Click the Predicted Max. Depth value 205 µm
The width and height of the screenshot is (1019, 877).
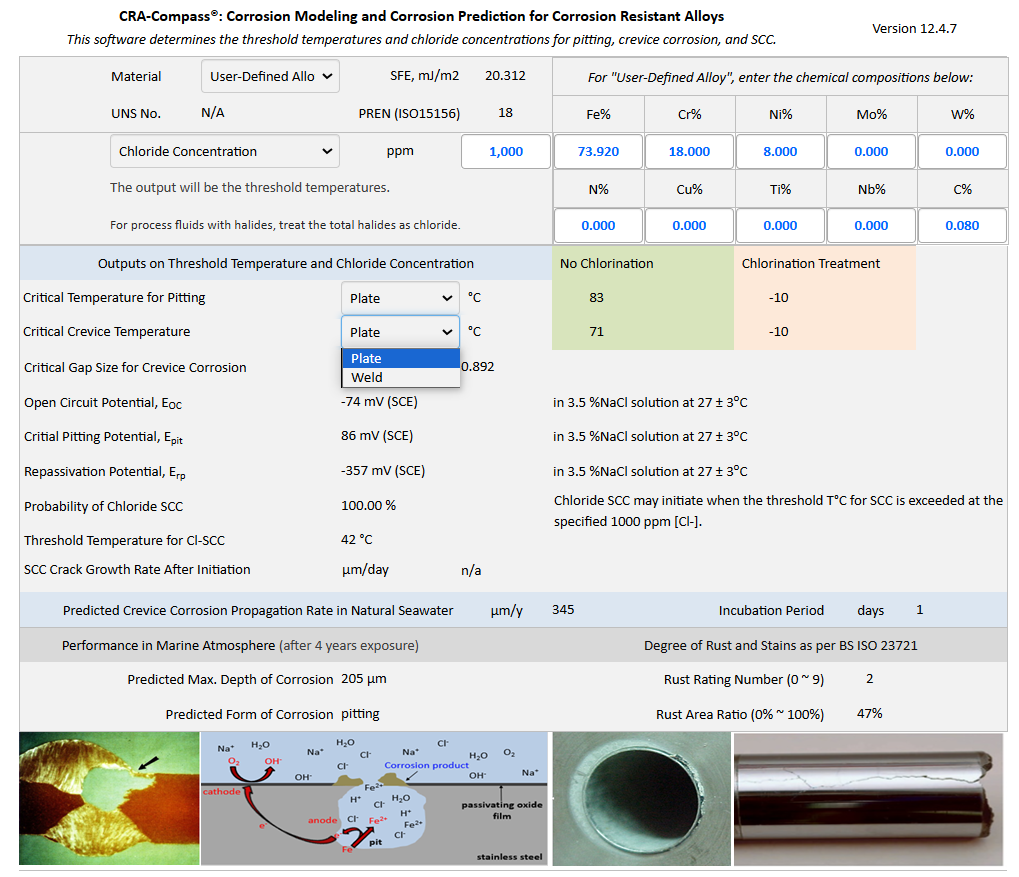click(x=363, y=679)
